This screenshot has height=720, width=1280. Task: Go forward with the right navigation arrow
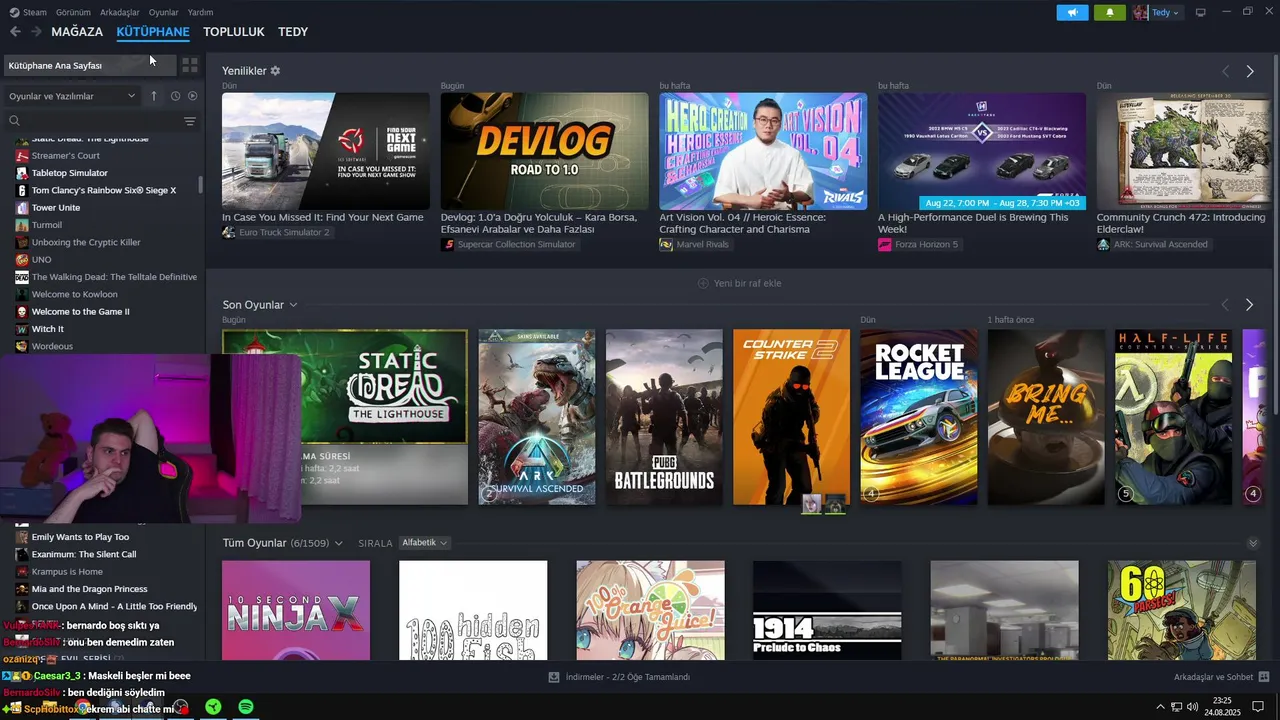36,32
